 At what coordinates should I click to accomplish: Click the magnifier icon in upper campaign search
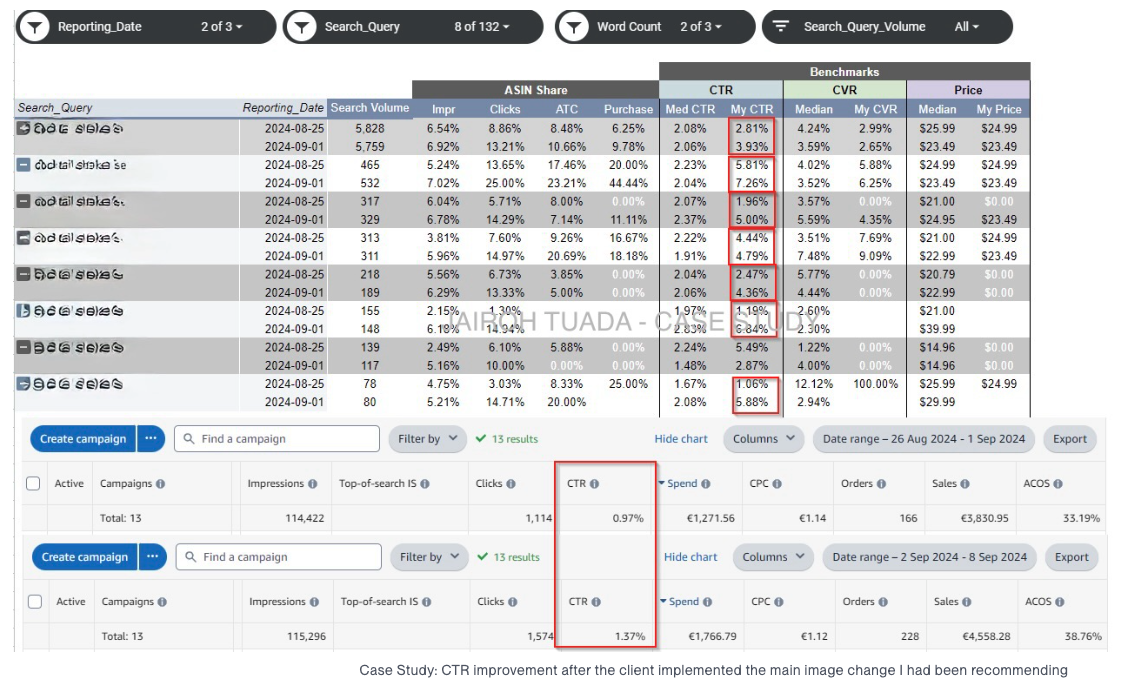click(188, 438)
